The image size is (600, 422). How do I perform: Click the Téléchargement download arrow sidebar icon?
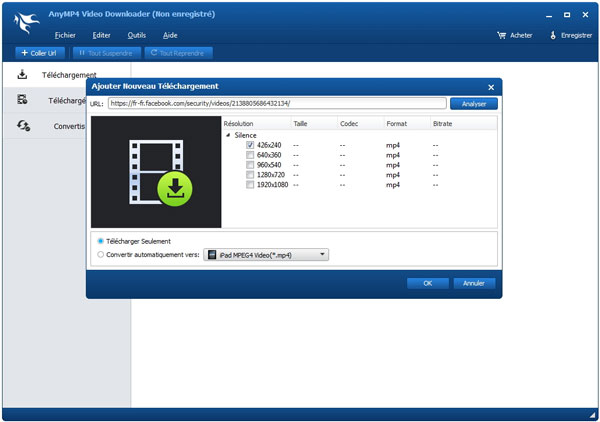(x=22, y=75)
